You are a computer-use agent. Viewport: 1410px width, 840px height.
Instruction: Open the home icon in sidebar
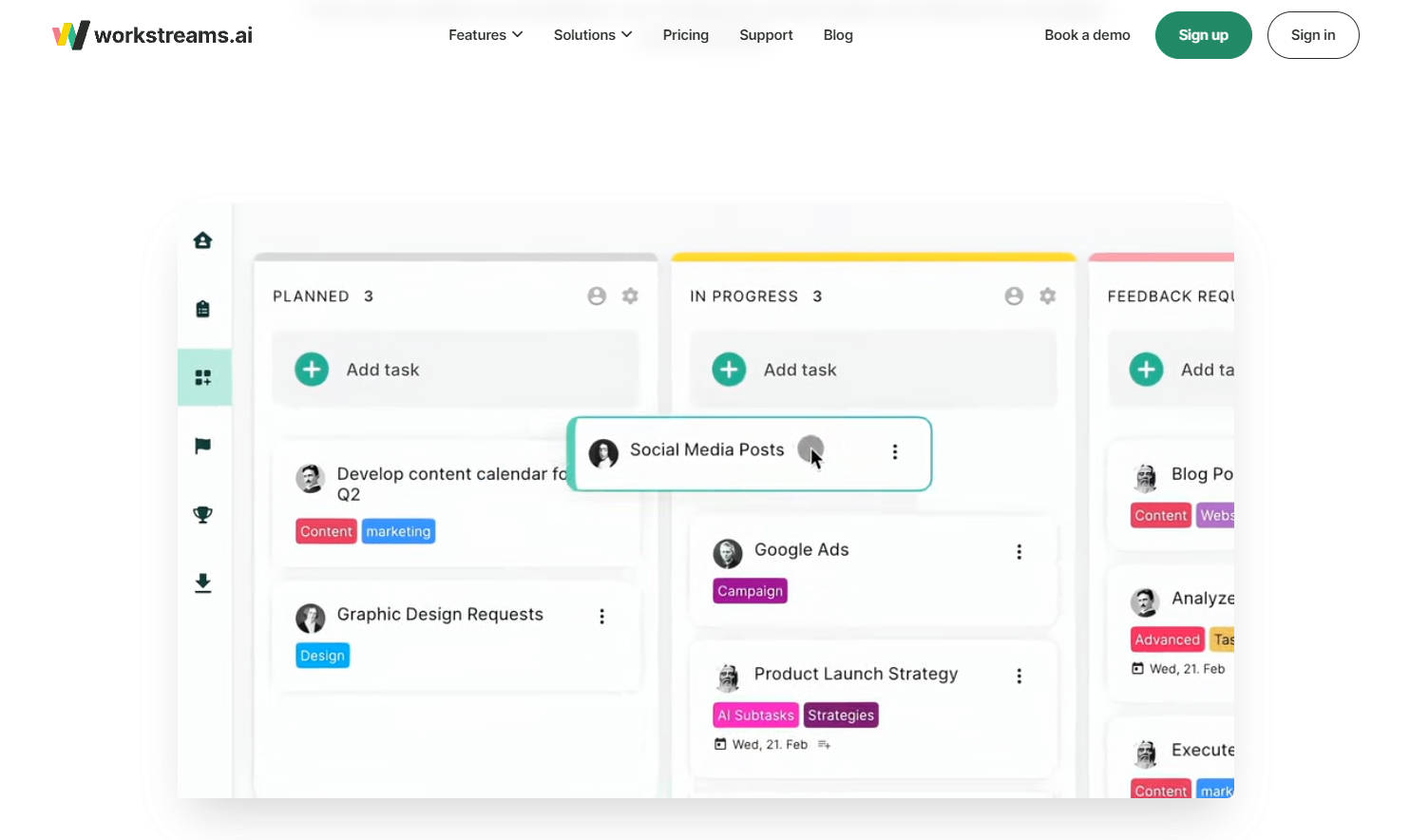click(x=202, y=240)
